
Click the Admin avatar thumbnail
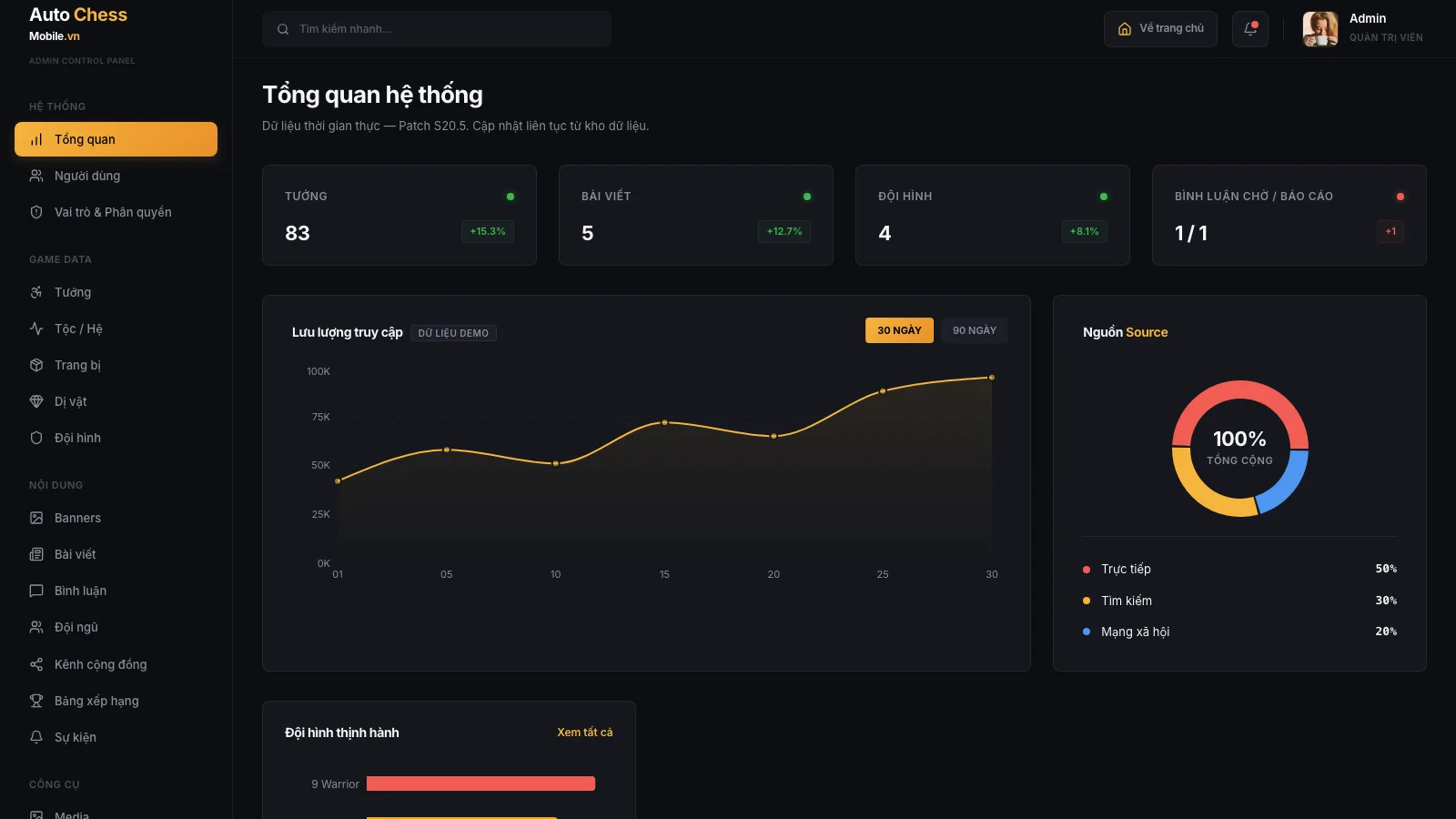point(1320,29)
